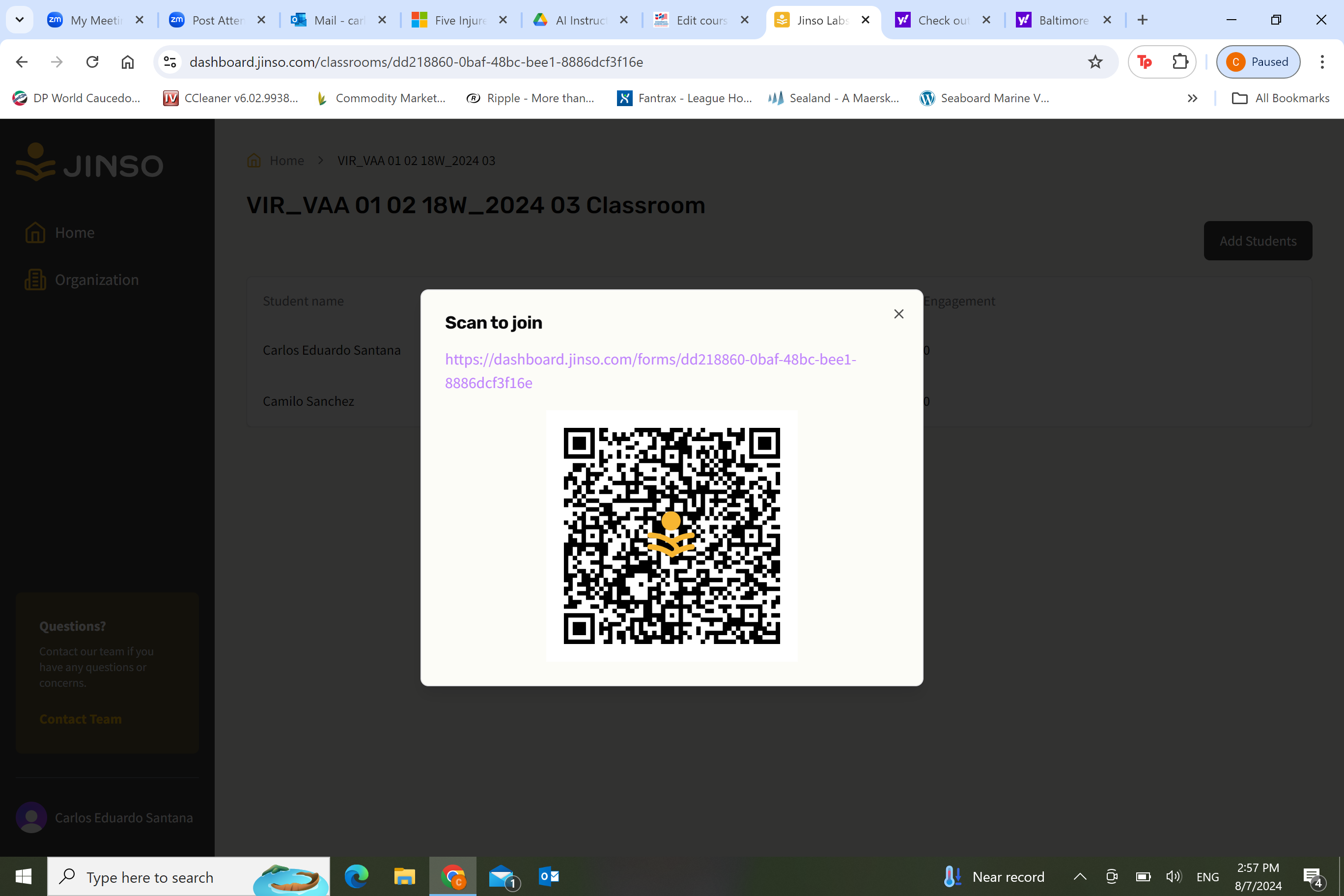The width and height of the screenshot is (1344, 896).
Task: Open Sealand Maersk bookmark
Action: [833, 98]
